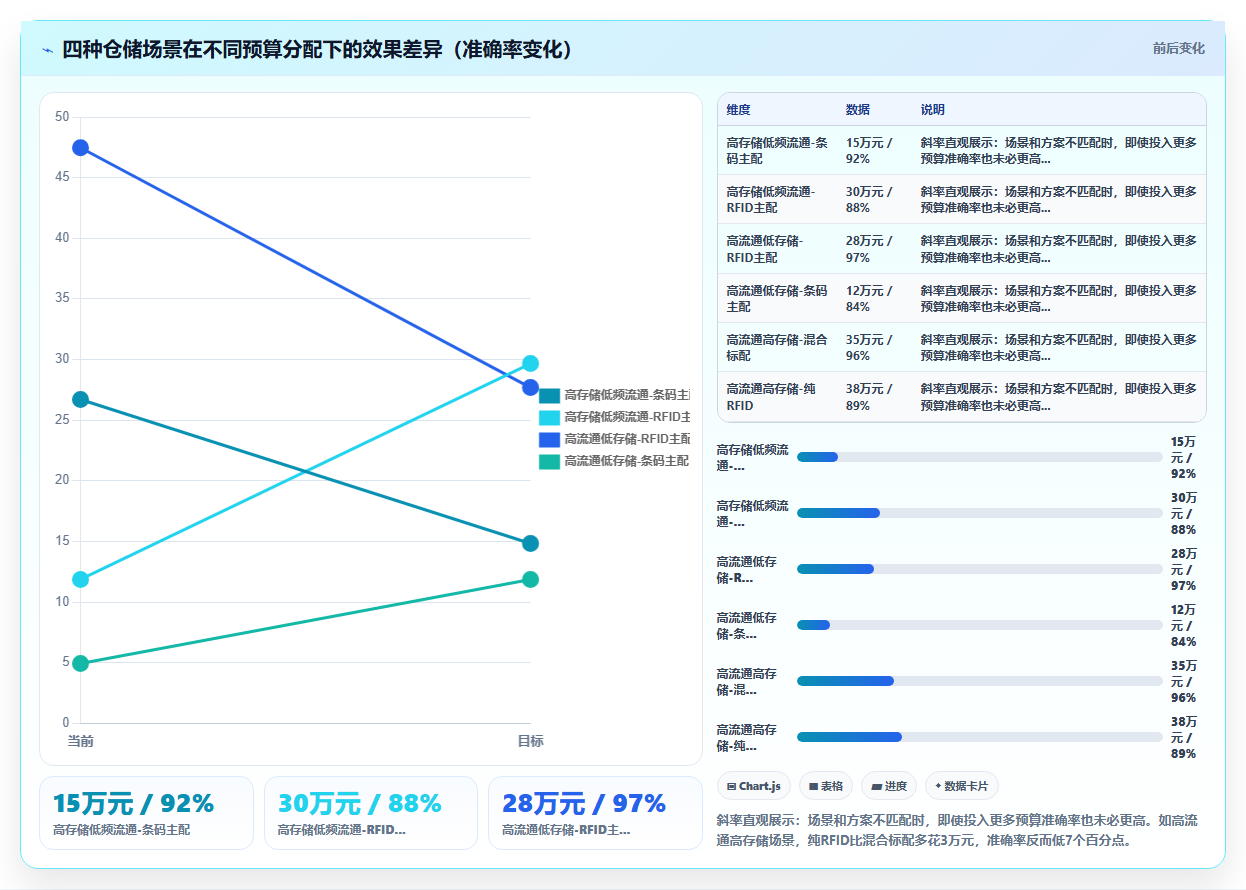This screenshot has width=1246, height=890.
Task: Click the 50 y-axis tick label
Action: pos(62,117)
